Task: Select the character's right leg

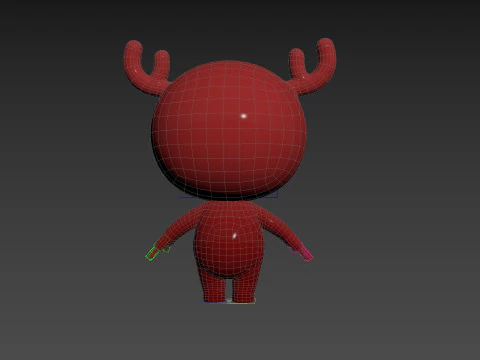Action: coord(244,285)
